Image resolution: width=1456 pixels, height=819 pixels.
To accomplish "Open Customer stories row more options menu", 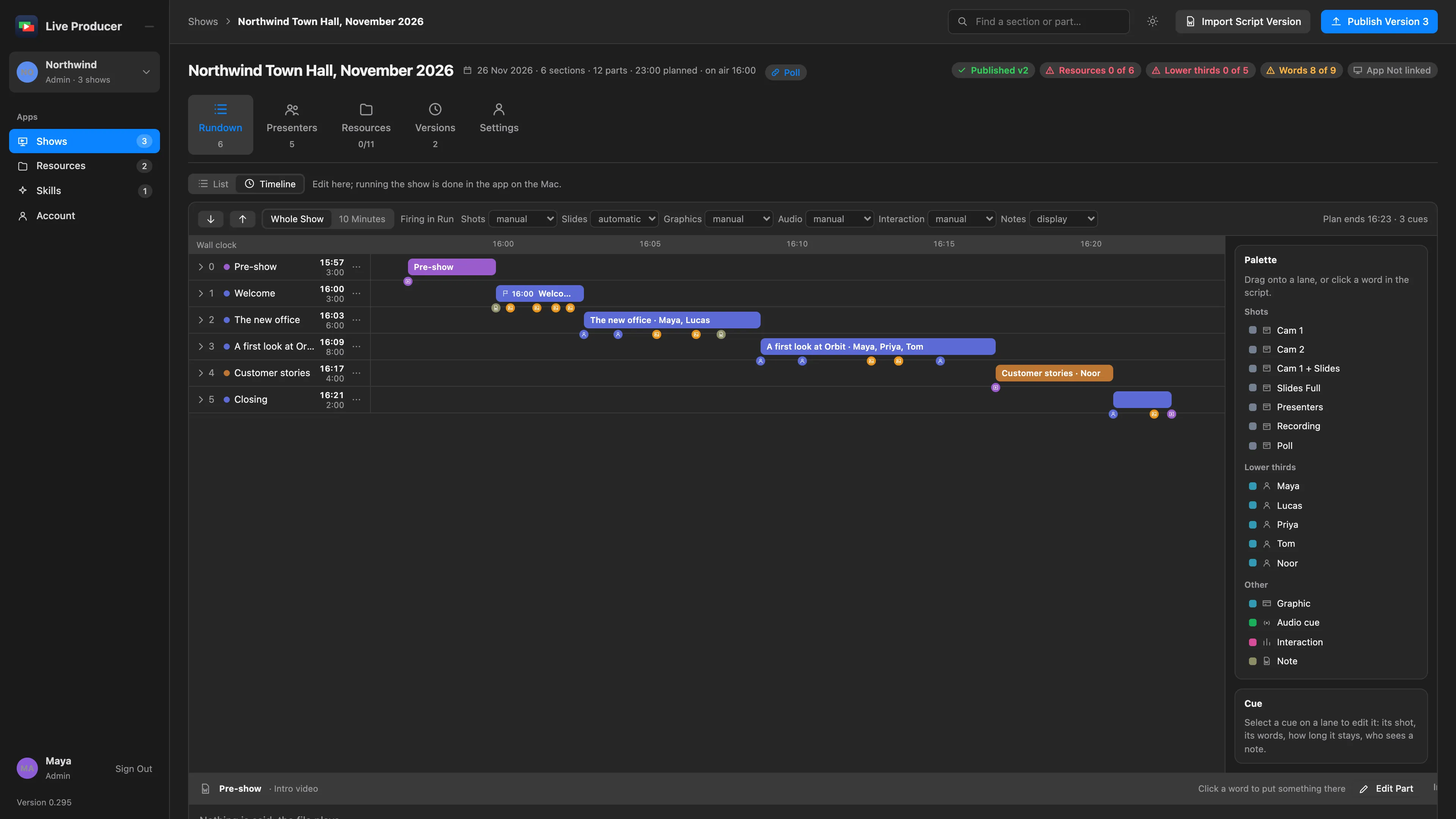I will (x=357, y=373).
